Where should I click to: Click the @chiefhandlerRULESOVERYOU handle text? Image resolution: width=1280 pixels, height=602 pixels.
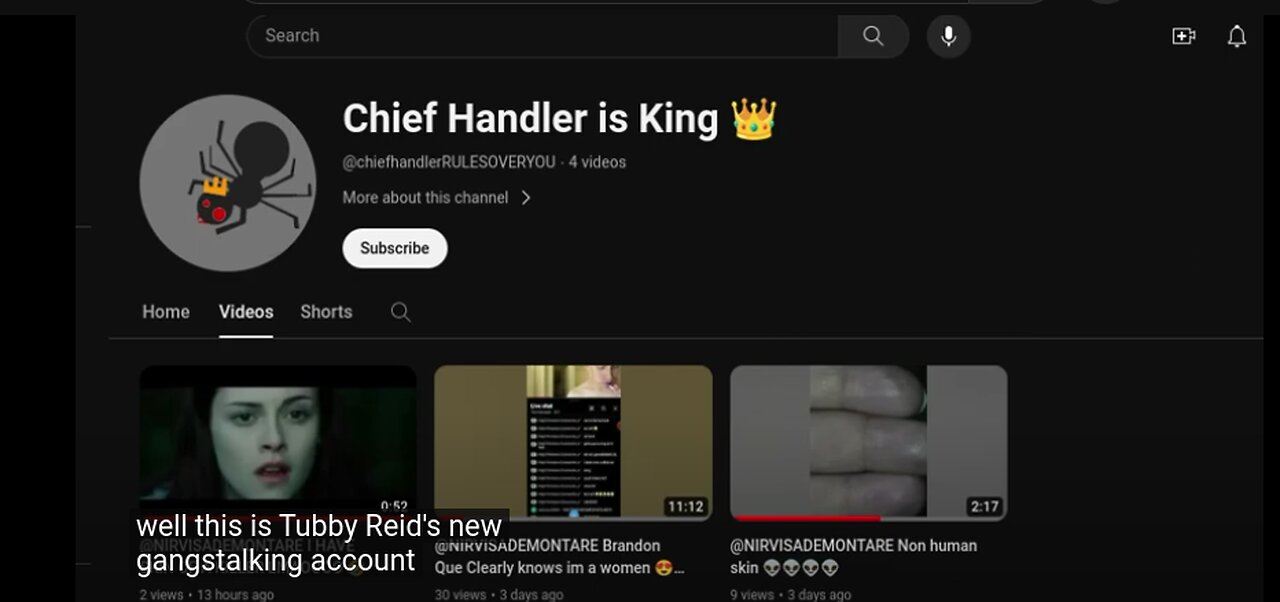click(x=449, y=162)
